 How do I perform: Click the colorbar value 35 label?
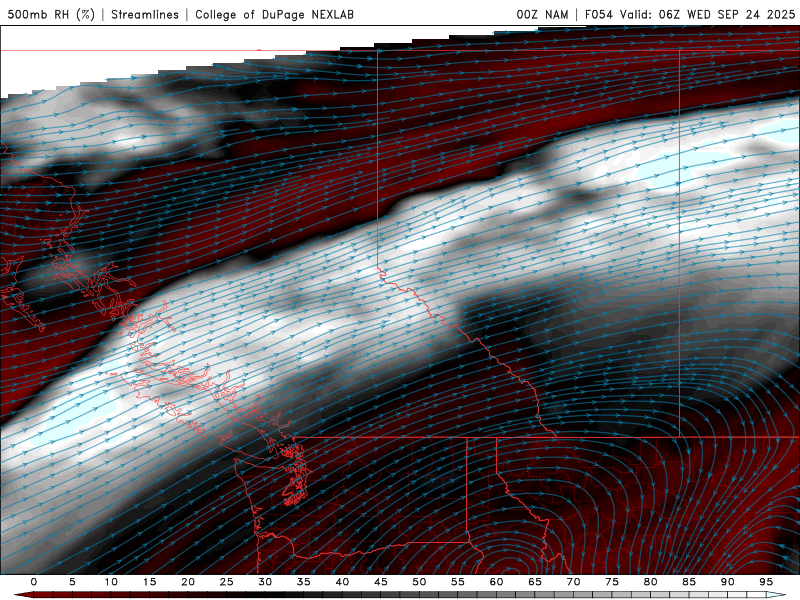pos(304,582)
